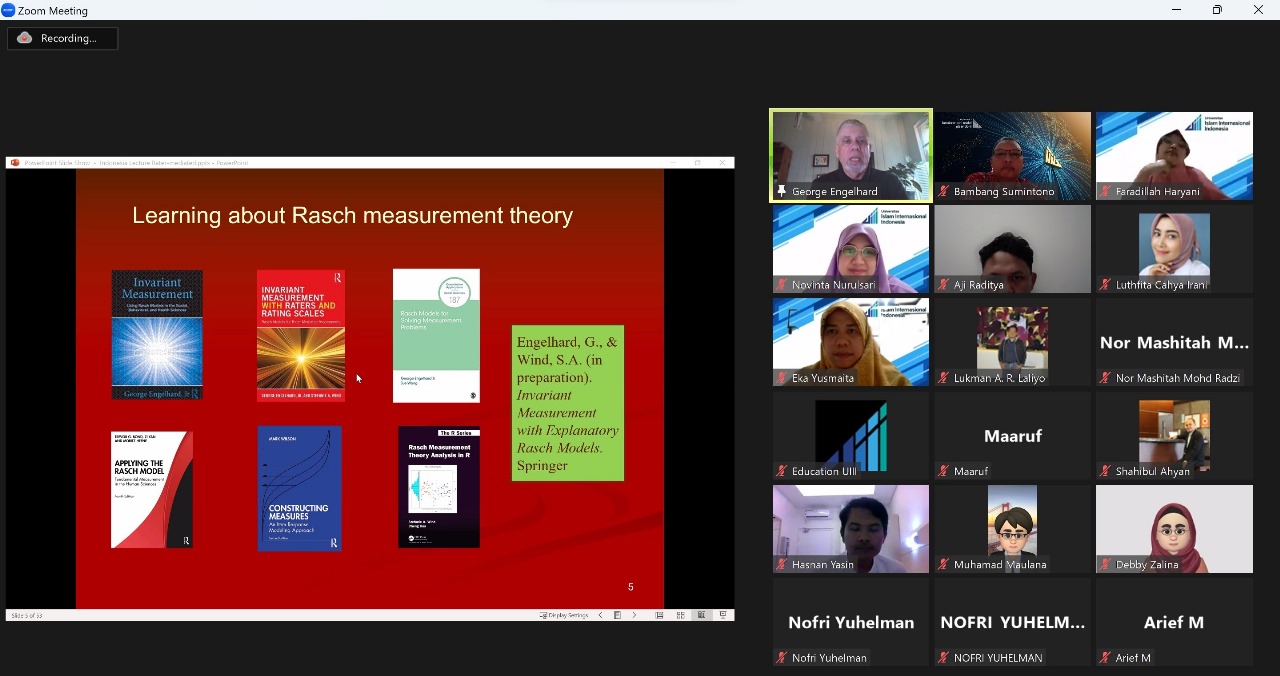Open slide show options menu icon between arrows
1280x676 pixels.
(617, 615)
